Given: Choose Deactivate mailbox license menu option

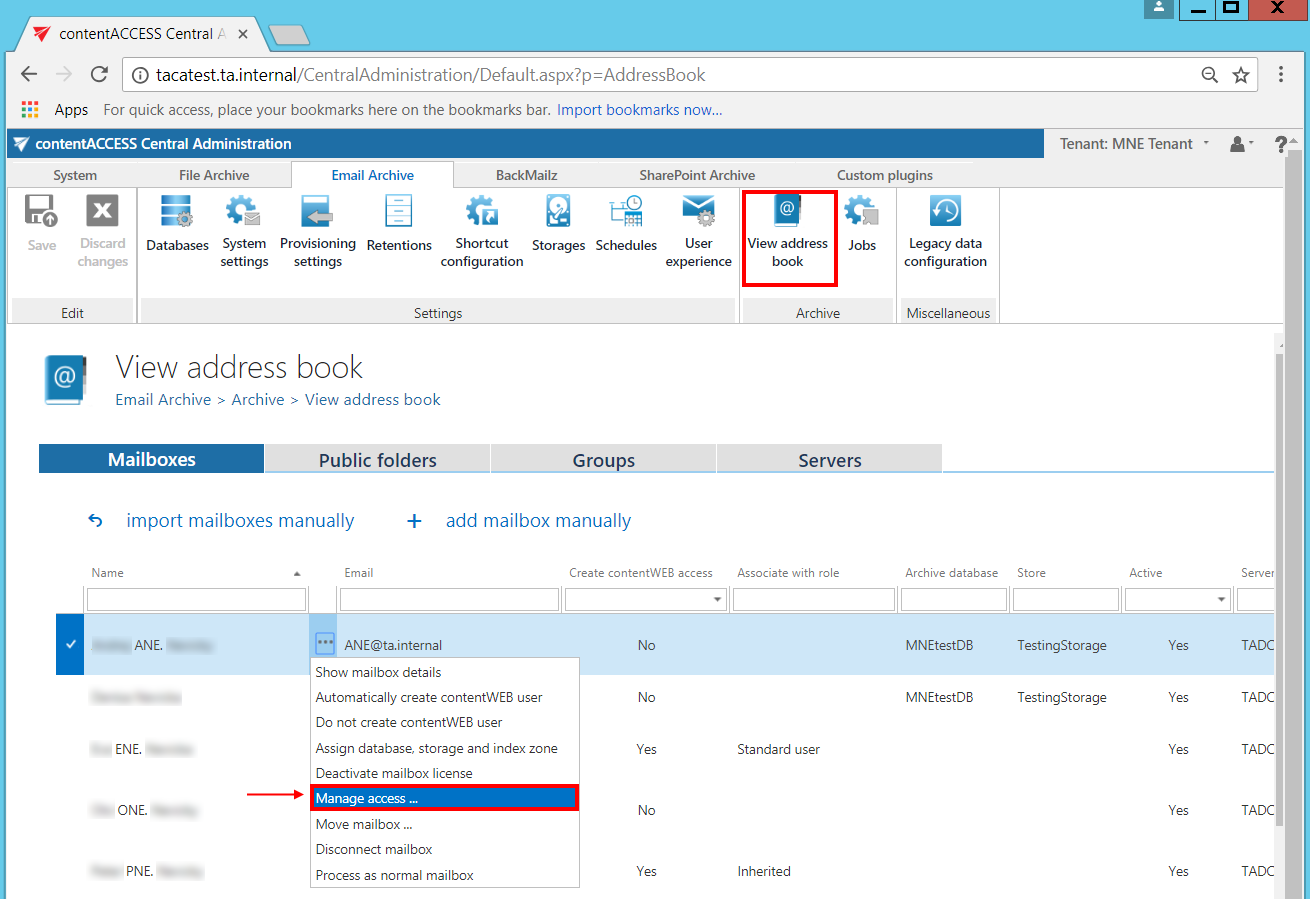Looking at the screenshot, I should click(x=394, y=773).
